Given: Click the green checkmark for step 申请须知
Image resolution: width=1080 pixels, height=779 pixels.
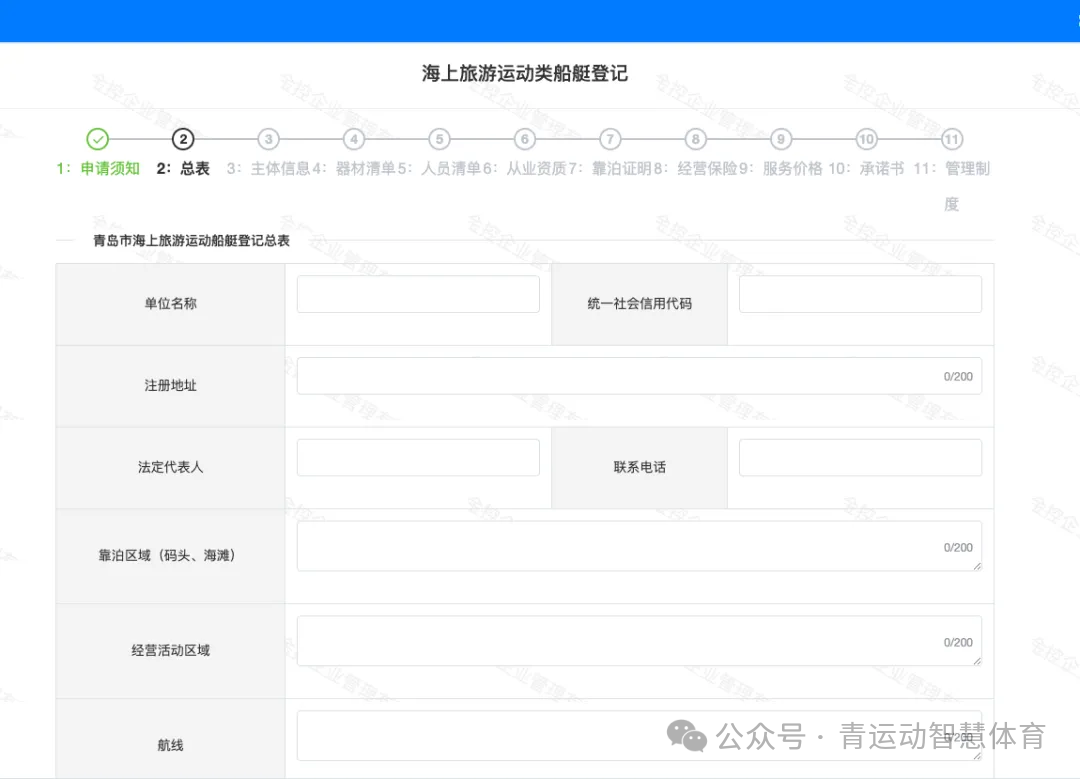Looking at the screenshot, I should coord(97,139).
